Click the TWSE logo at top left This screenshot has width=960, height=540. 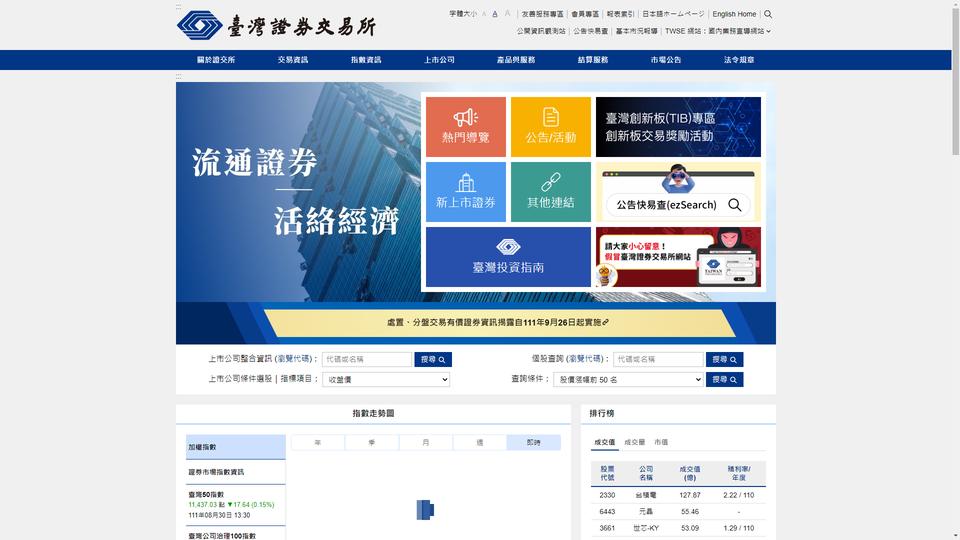tap(276, 26)
